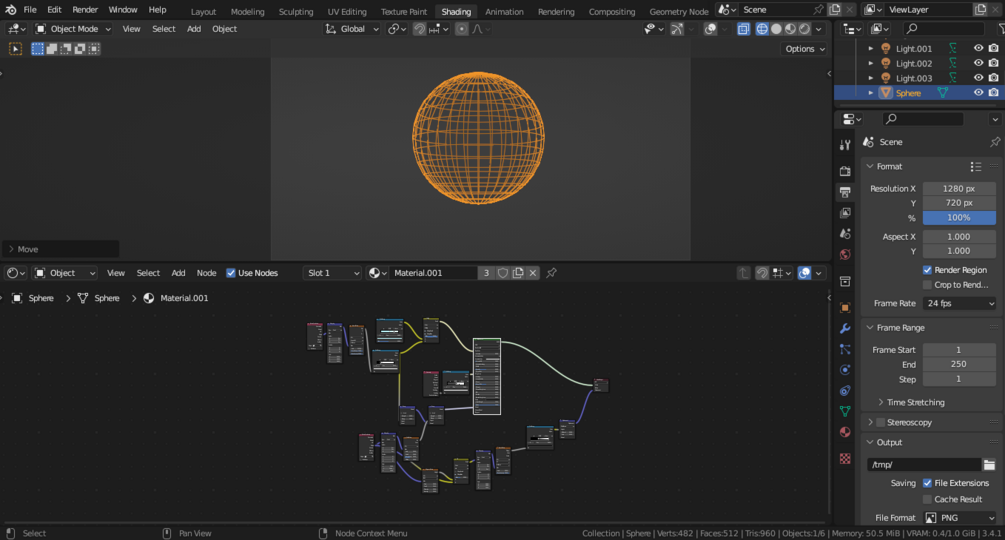Uncheck the File Extensions option
The width and height of the screenshot is (1005, 540).
coord(927,483)
